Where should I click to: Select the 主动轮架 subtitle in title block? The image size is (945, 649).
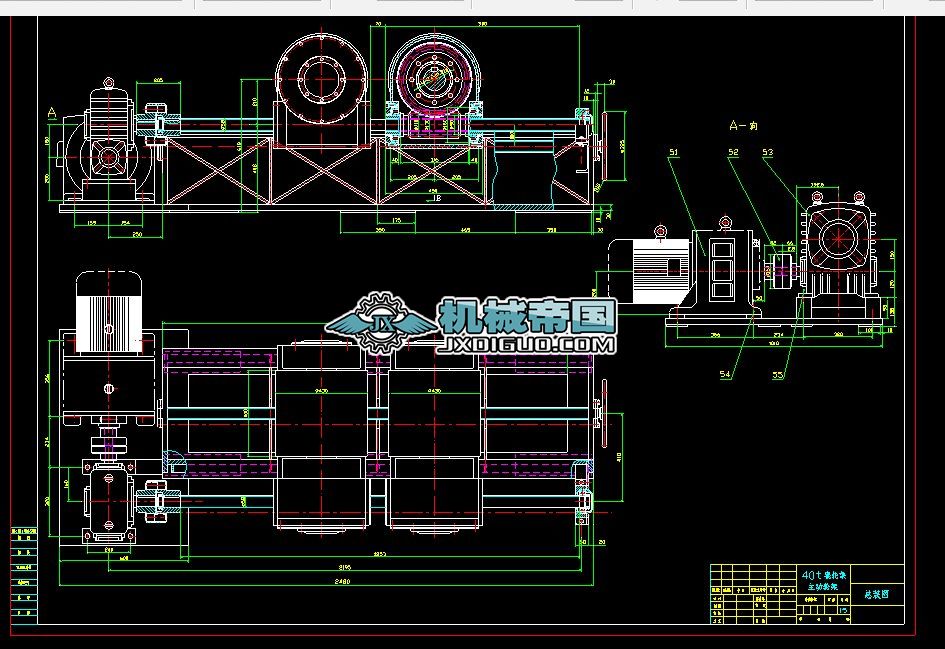coord(823,586)
